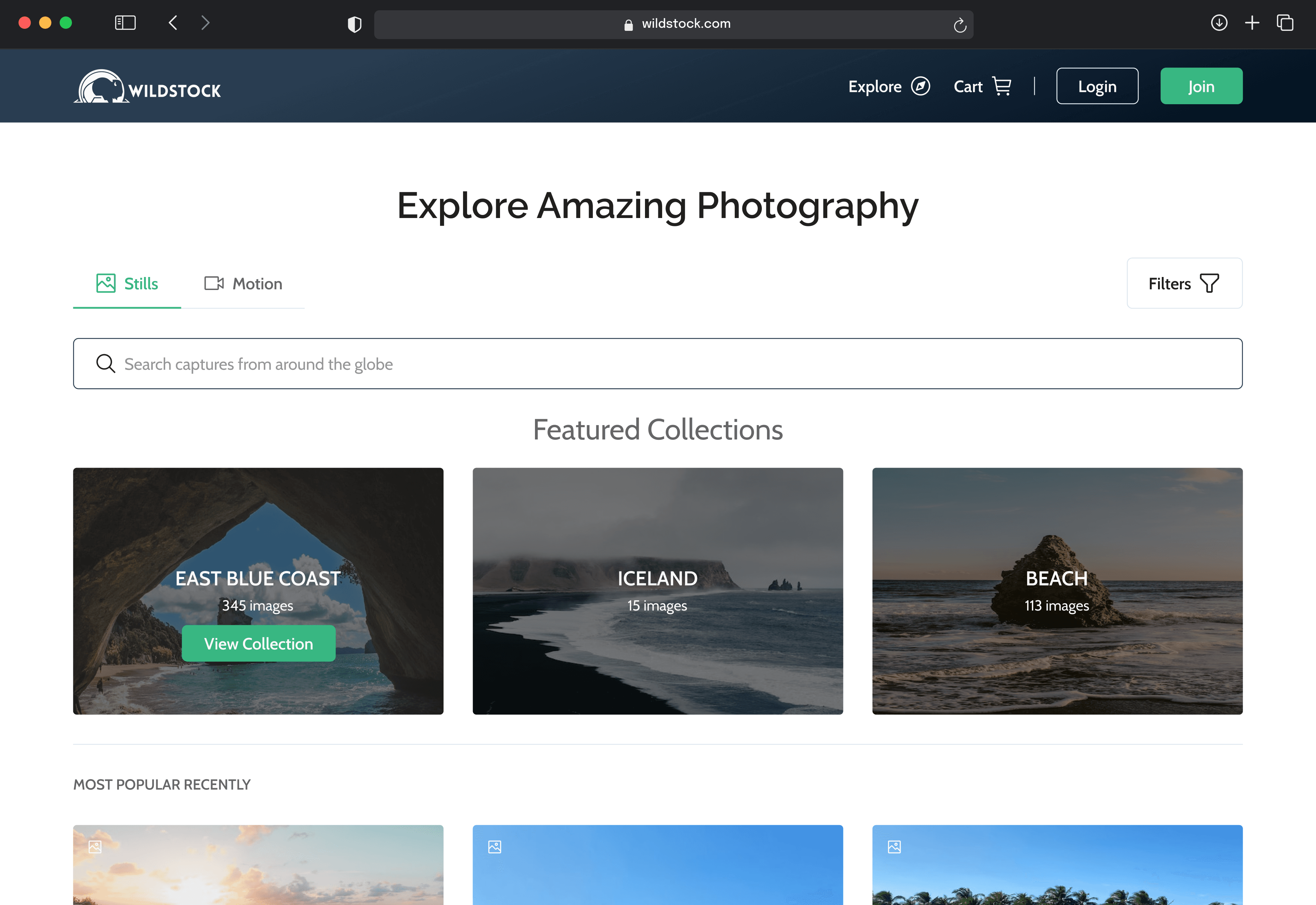The height and width of the screenshot is (905, 1316).
Task: Reload the page with refresh icon
Action: point(960,25)
